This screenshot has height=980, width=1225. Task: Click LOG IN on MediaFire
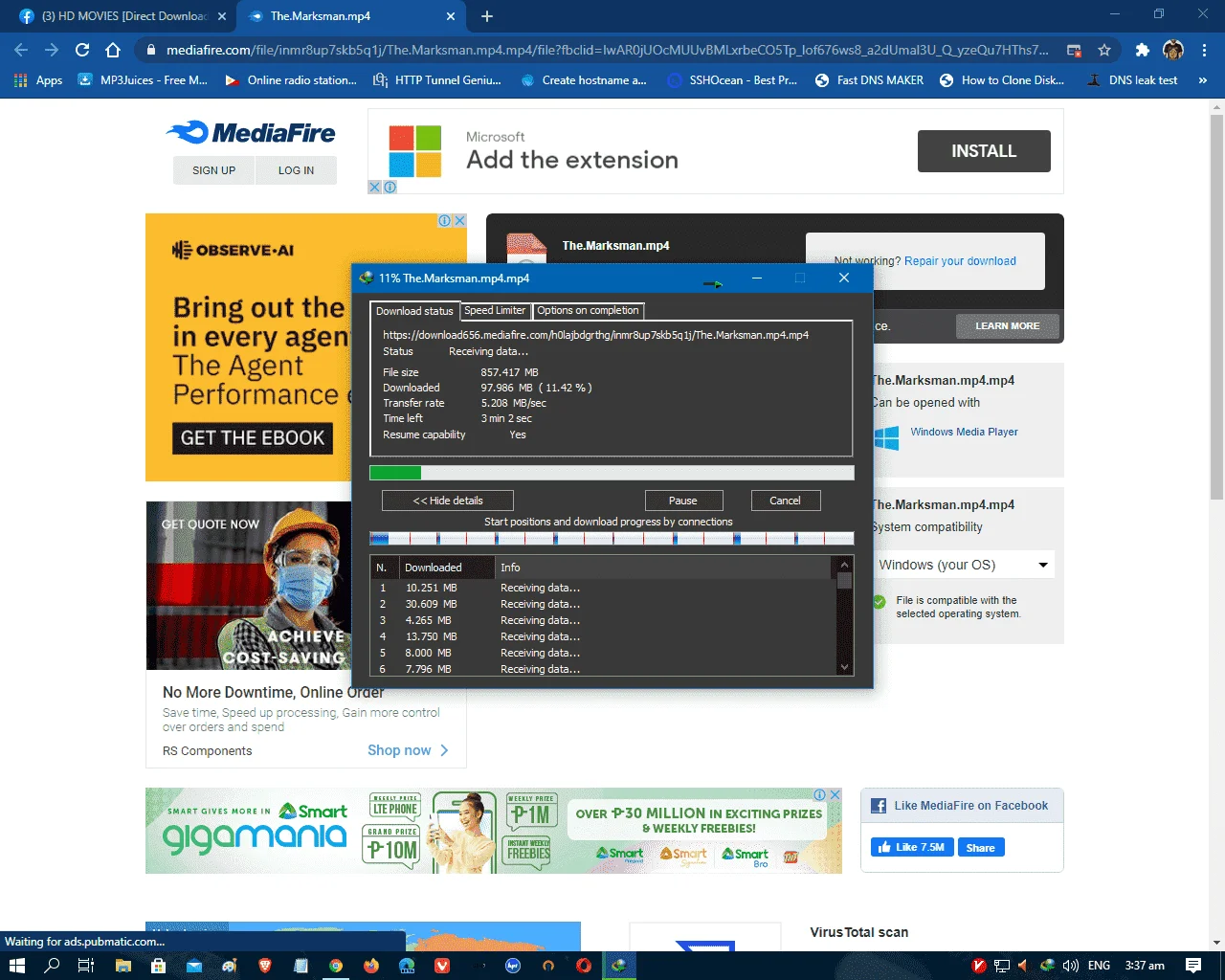pyautogui.click(x=296, y=170)
